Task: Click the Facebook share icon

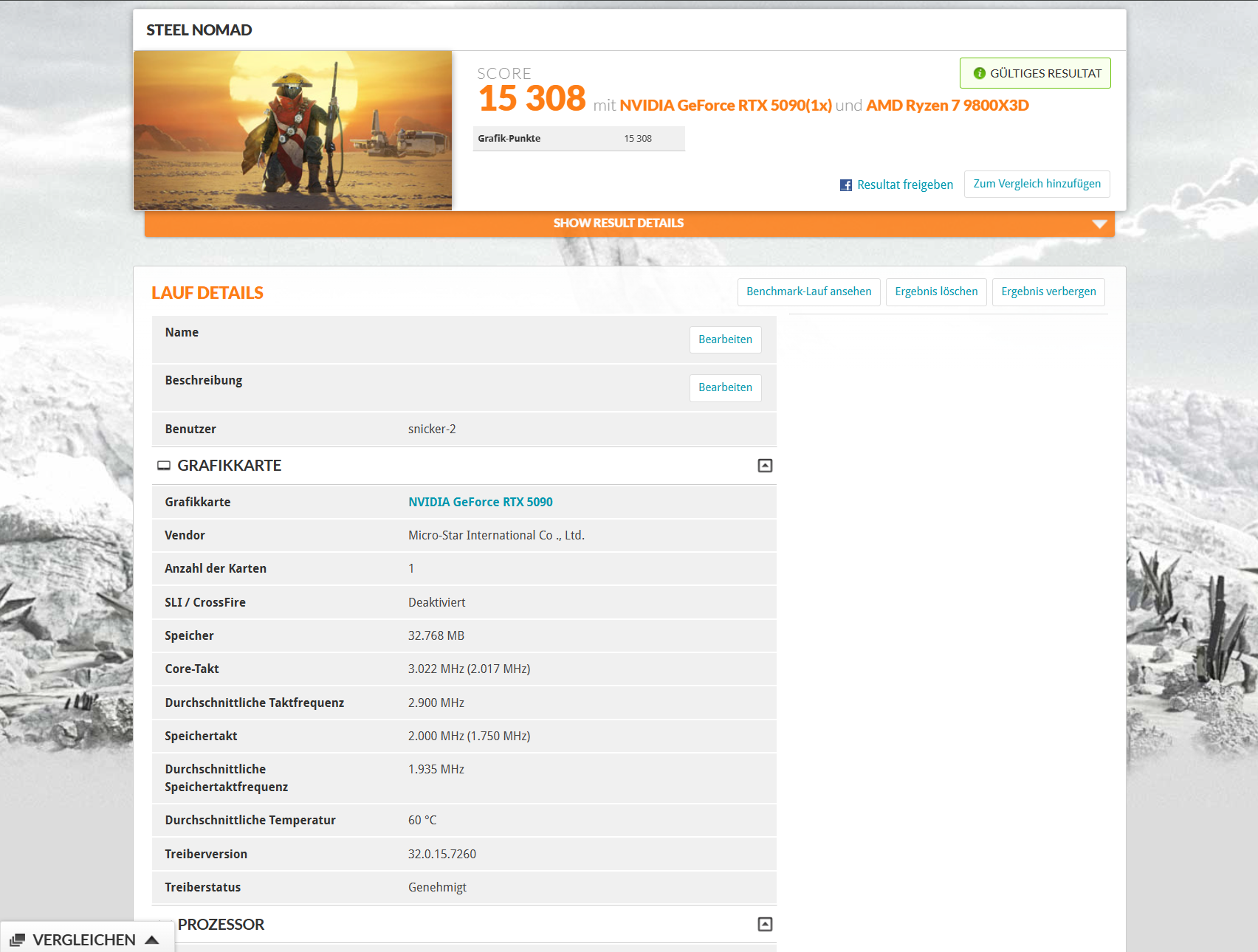Action: (845, 184)
